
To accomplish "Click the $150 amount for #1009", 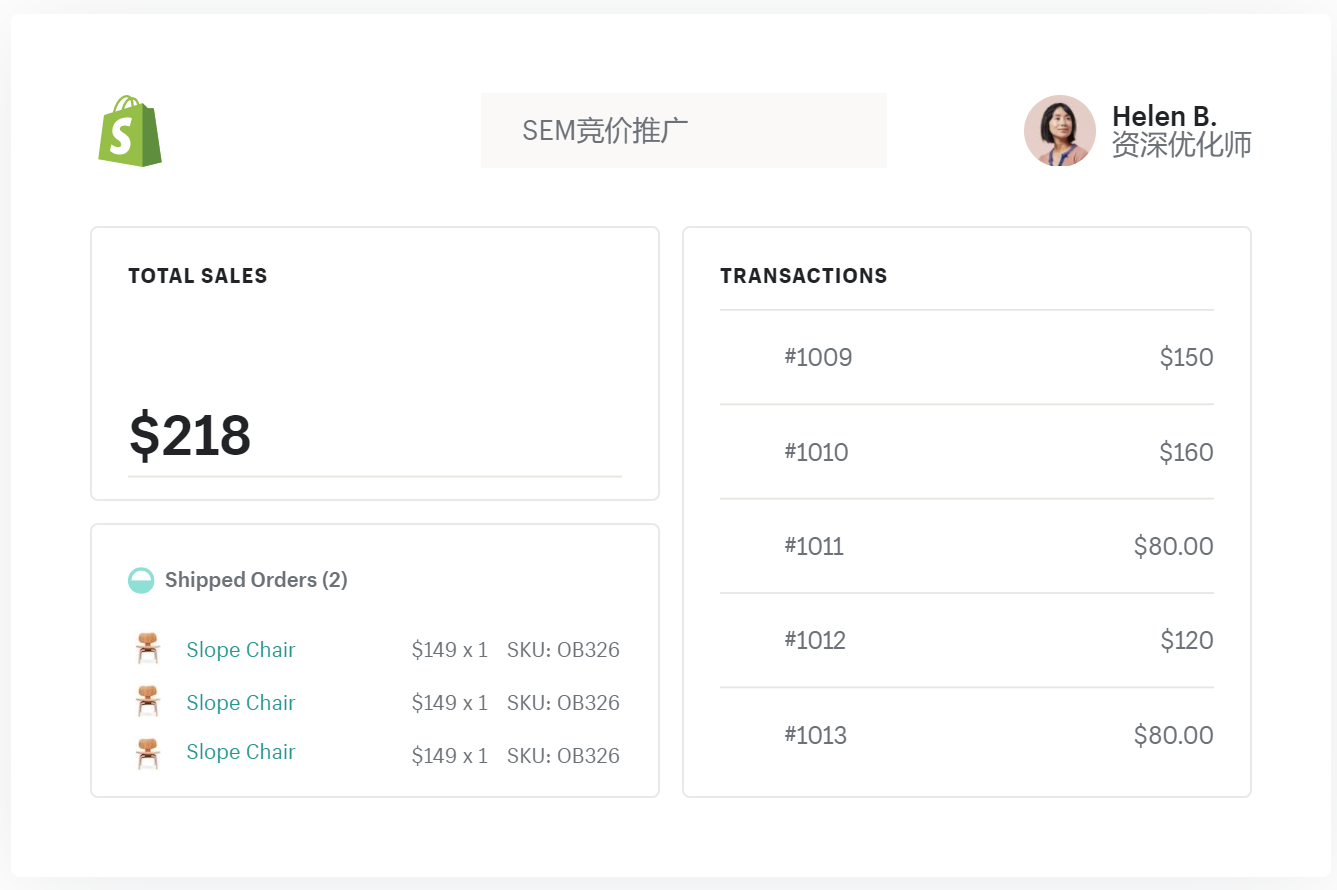I will point(1186,357).
